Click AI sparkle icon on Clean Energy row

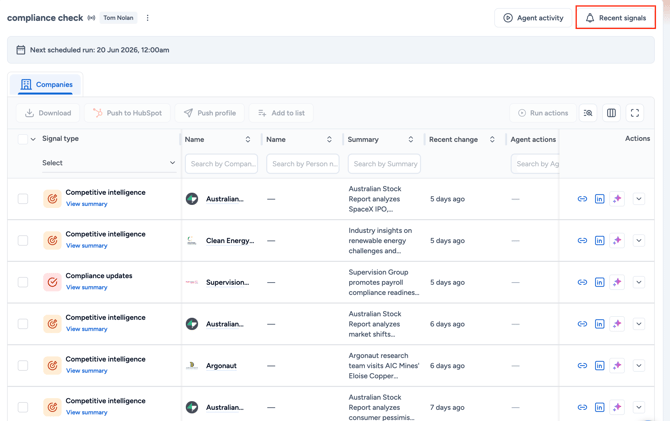[x=617, y=241]
